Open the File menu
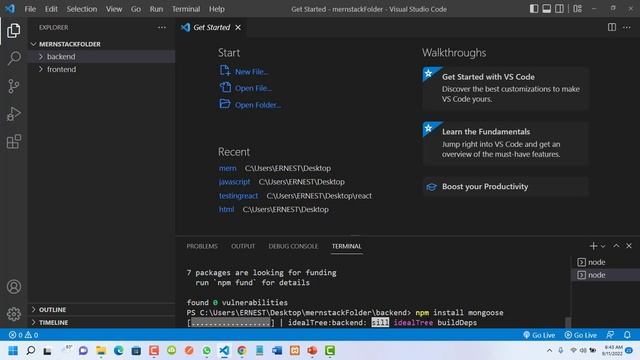The height and width of the screenshot is (360, 640). 30,9
